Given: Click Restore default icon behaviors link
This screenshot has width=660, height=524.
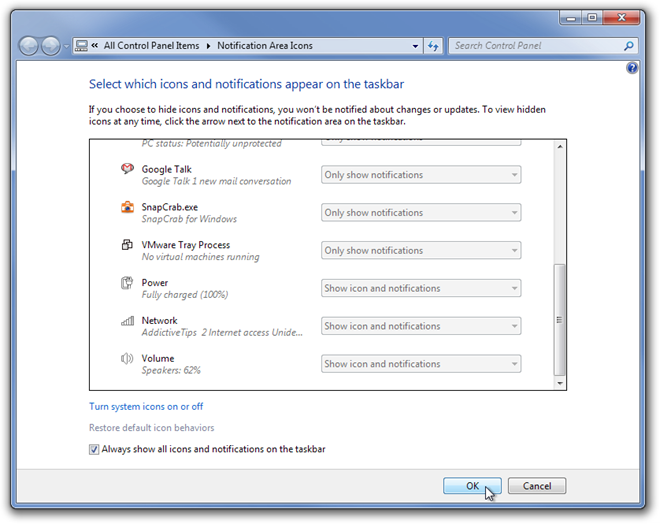Looking at the screenshot, I should click(152, 428).
